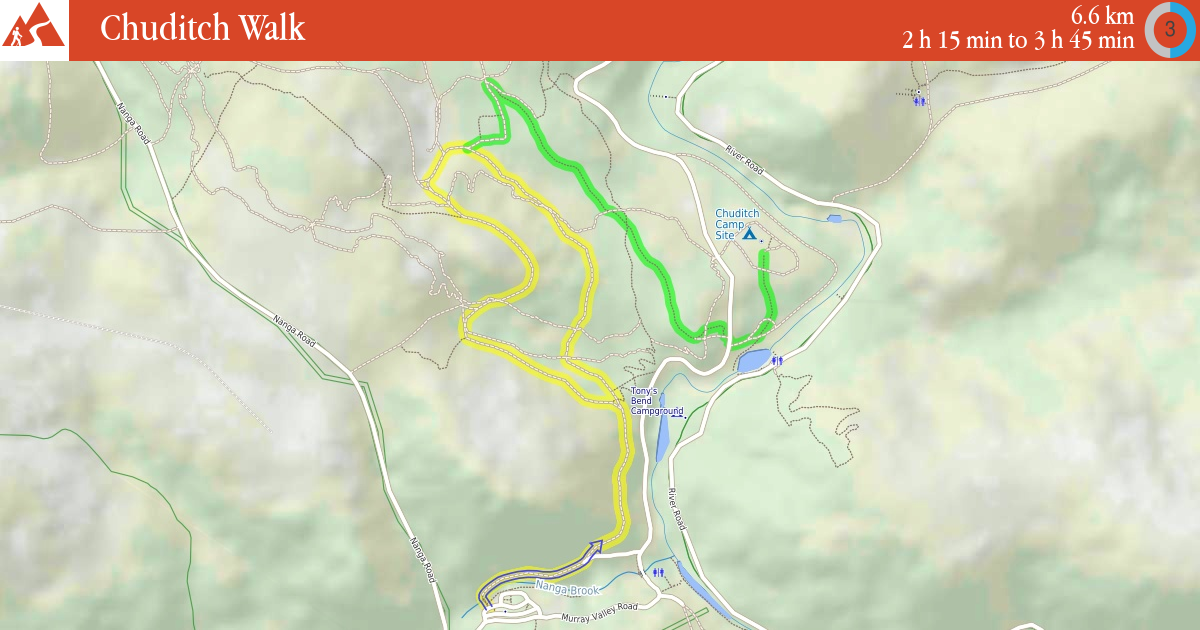This screenshot has width=1200, height=630.
Task: Select the Chuditch Camp Site tent icon
Action: click(x=749, y=233)
